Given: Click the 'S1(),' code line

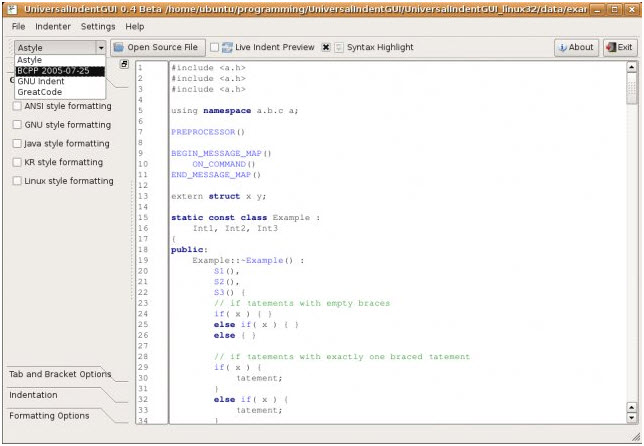Looking at the screenshot, I should pos(226,271).
